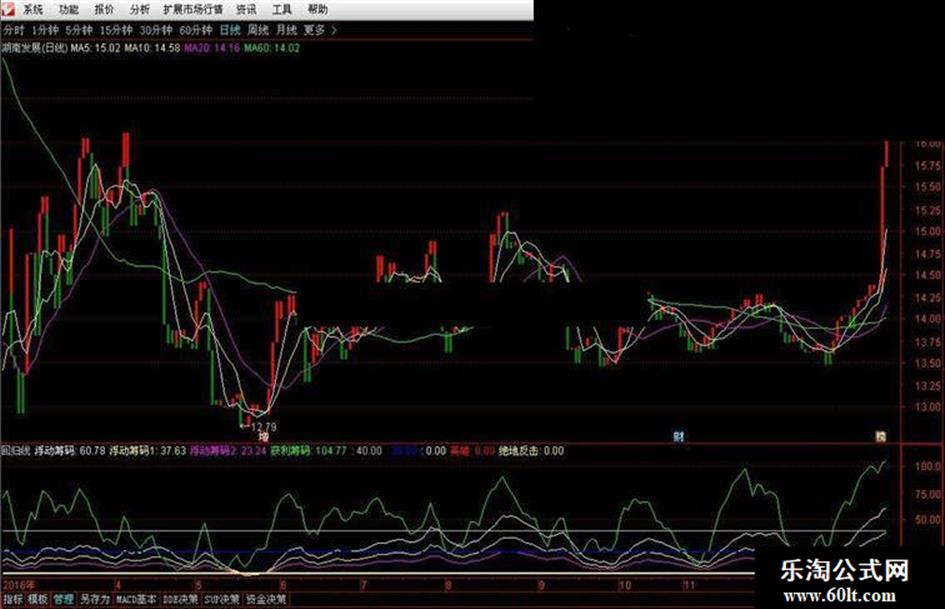
Task: Select the 周线 weekly chart tab
Action: (258, 30)
